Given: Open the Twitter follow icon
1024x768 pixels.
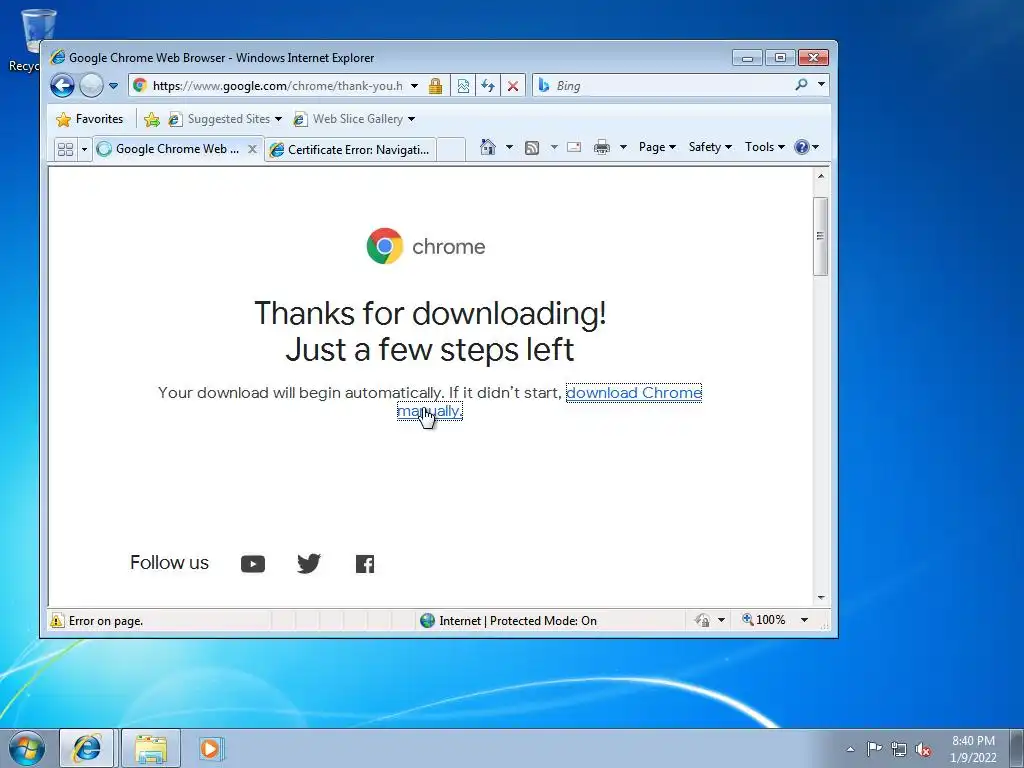Looking at the screenshot, I should pos(309,563).
